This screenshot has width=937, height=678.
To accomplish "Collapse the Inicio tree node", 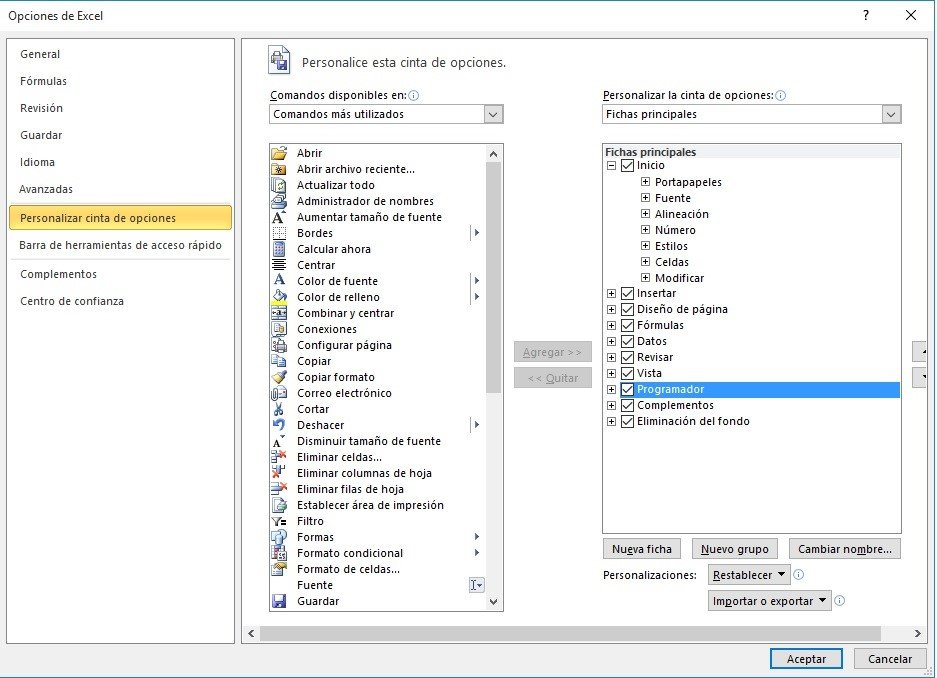I will (611, 165).
